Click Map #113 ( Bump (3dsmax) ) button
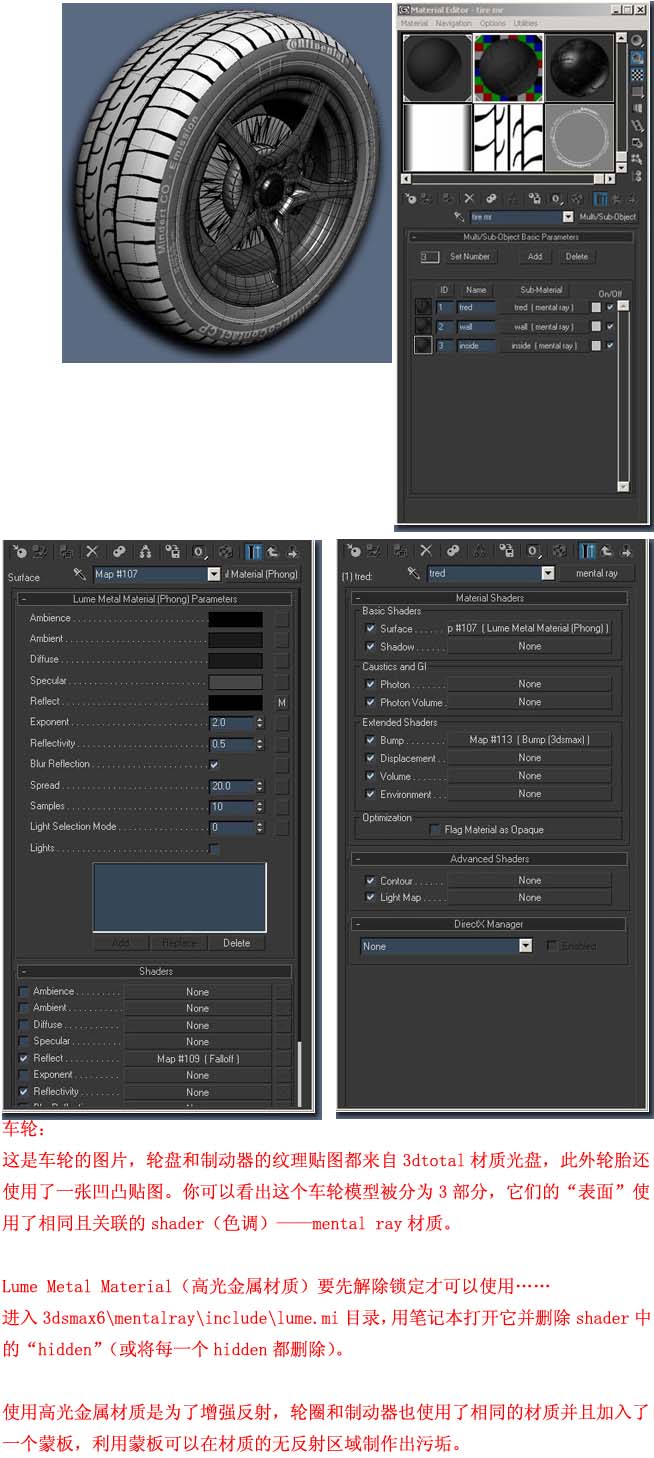The width and height of the screenshot is (654, 1458). pos(529,740)
